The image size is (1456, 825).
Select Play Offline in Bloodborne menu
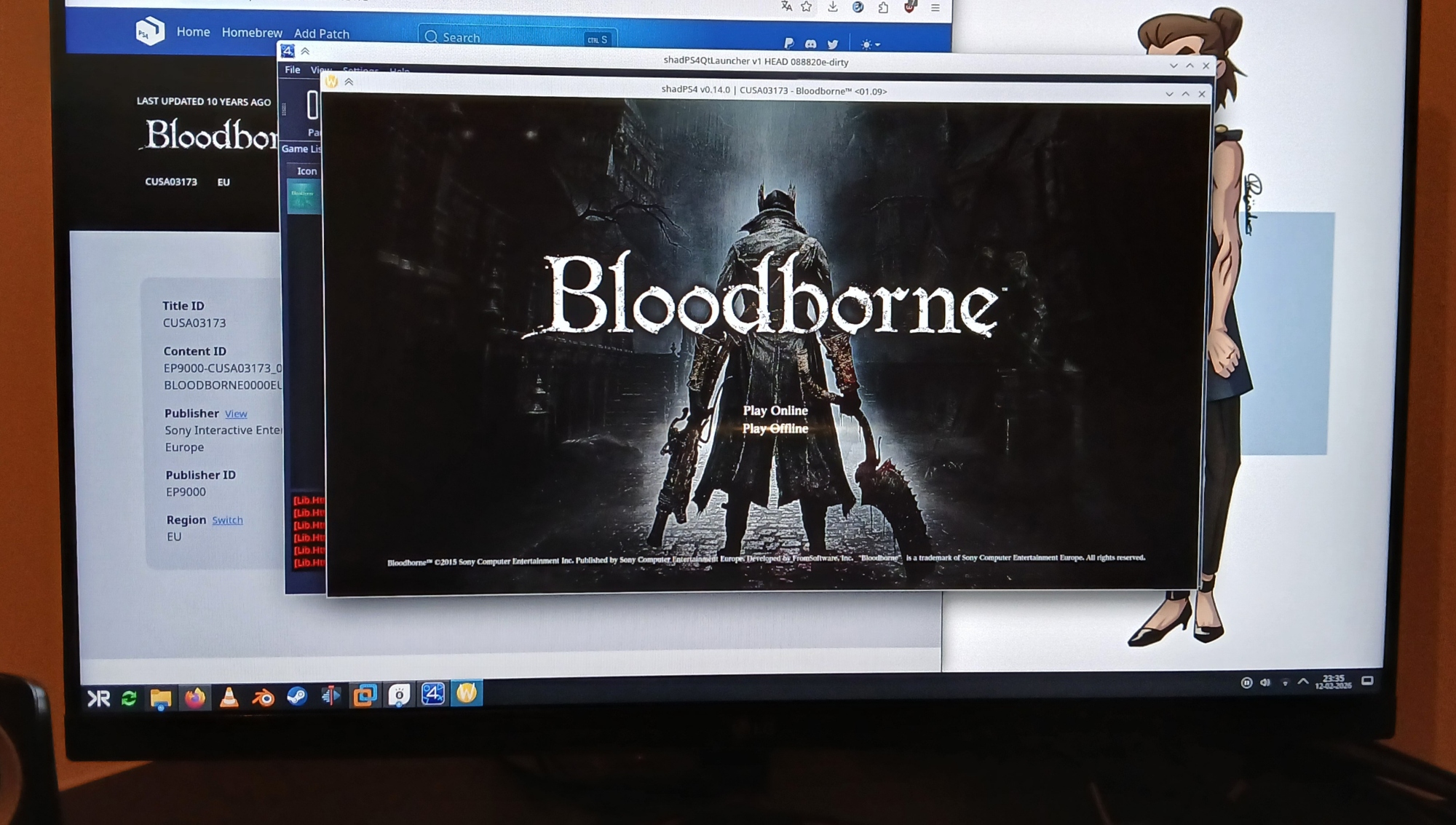click(x=775, y=429)
